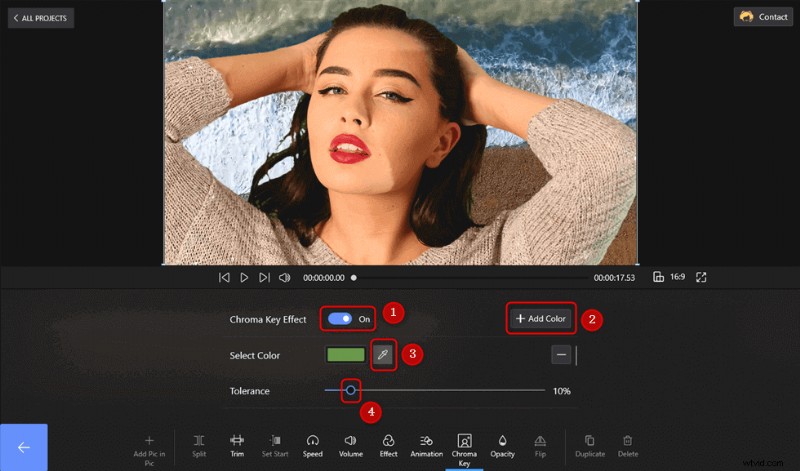
Task: Open the Contact support button
Action: click(763, 17)
